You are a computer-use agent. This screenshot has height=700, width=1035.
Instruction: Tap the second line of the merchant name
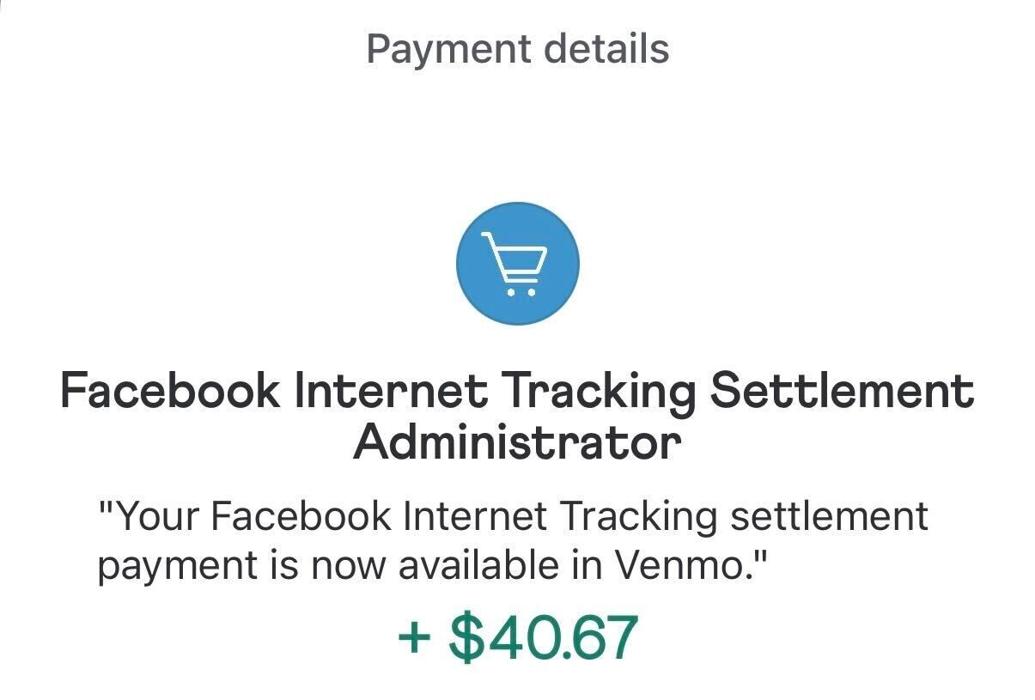point(517,442)
